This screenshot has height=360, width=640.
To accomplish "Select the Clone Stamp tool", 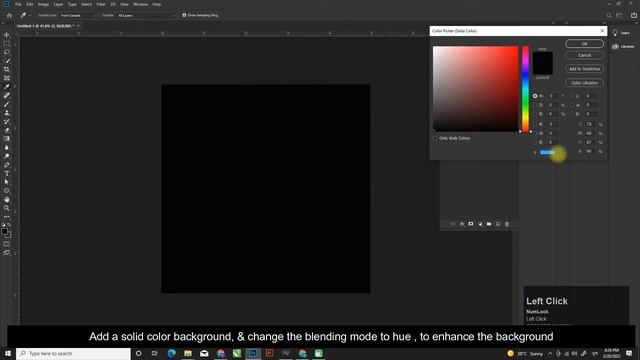I will 7,113.
